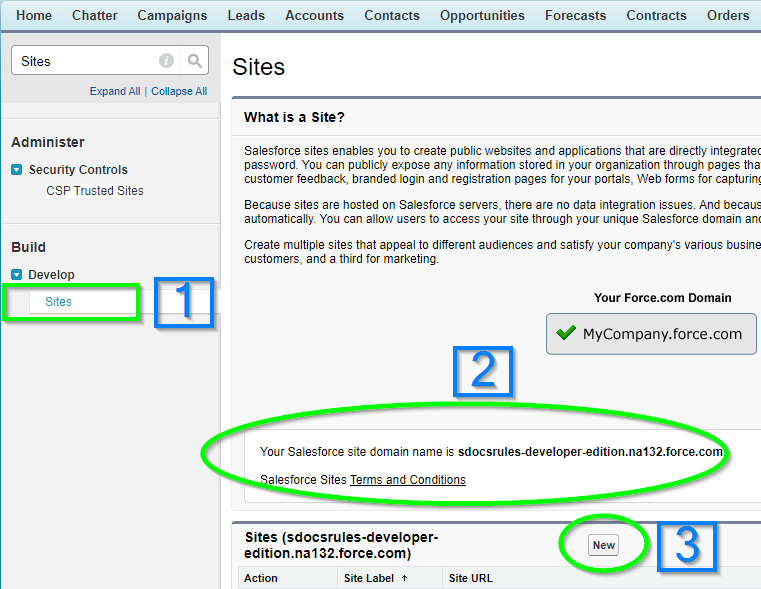Go to the Campaigns tab
Screen dimensions: 761x589
[172, 16]
